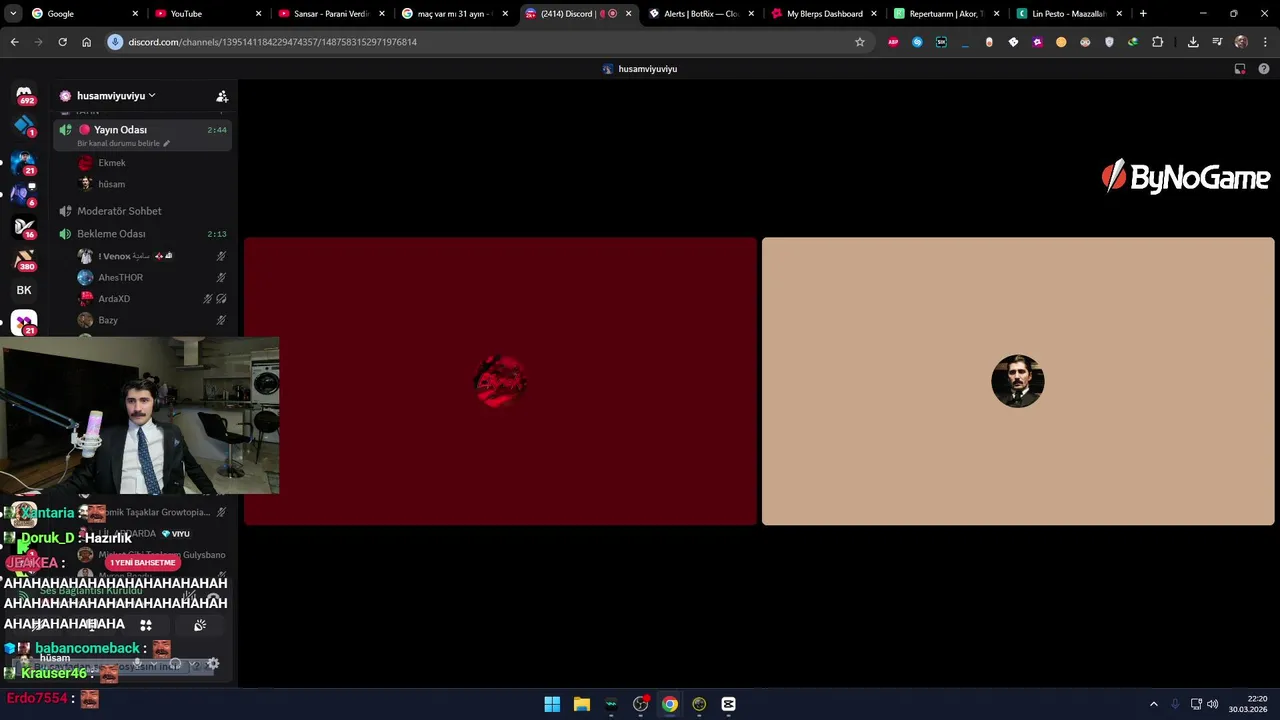Open Yayın Odası voice channel
The width and height of the screenshot is (1280, 720).
point(143,135)
